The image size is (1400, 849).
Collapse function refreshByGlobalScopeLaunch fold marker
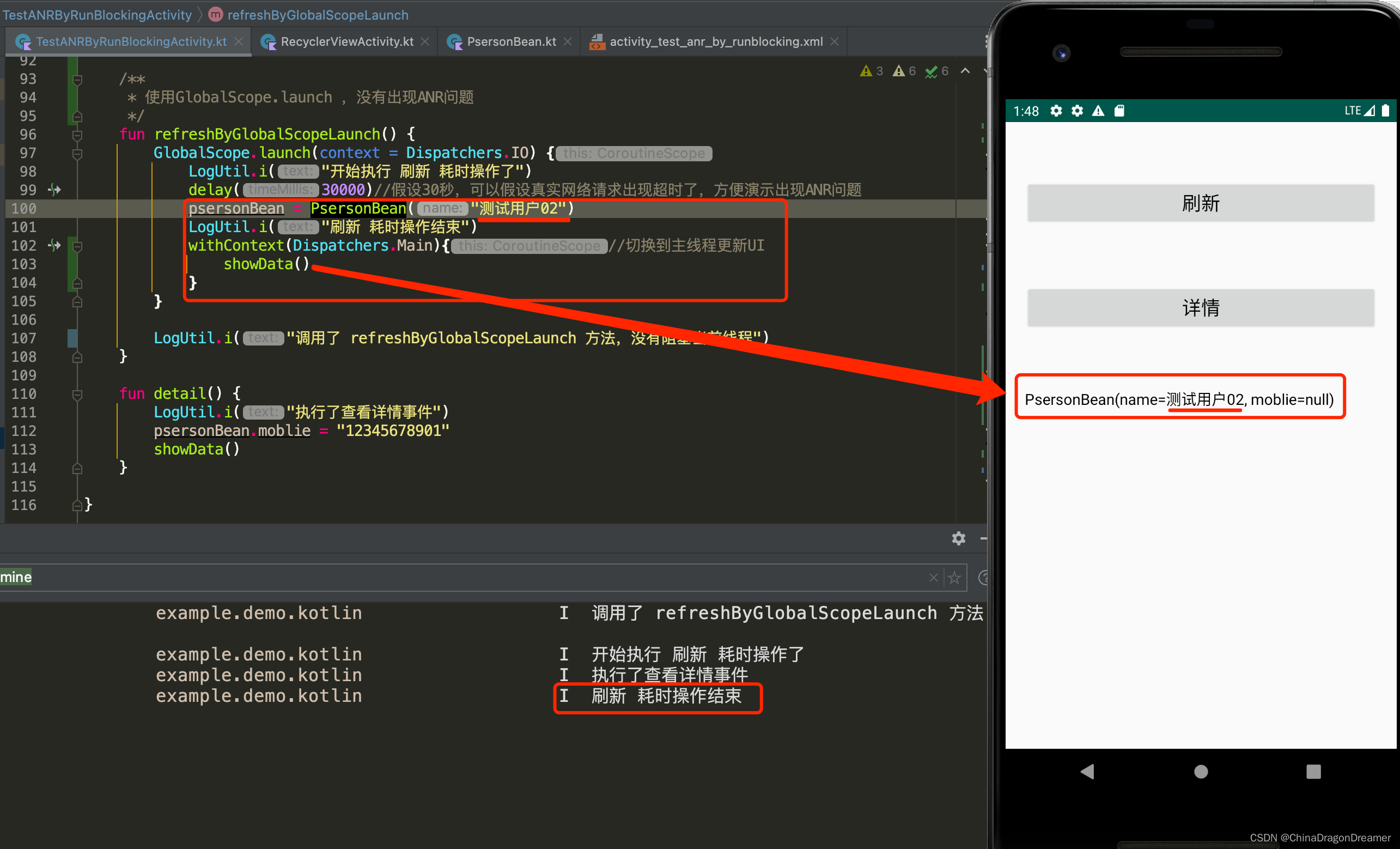pyautogui.click(x=78, y=135)
